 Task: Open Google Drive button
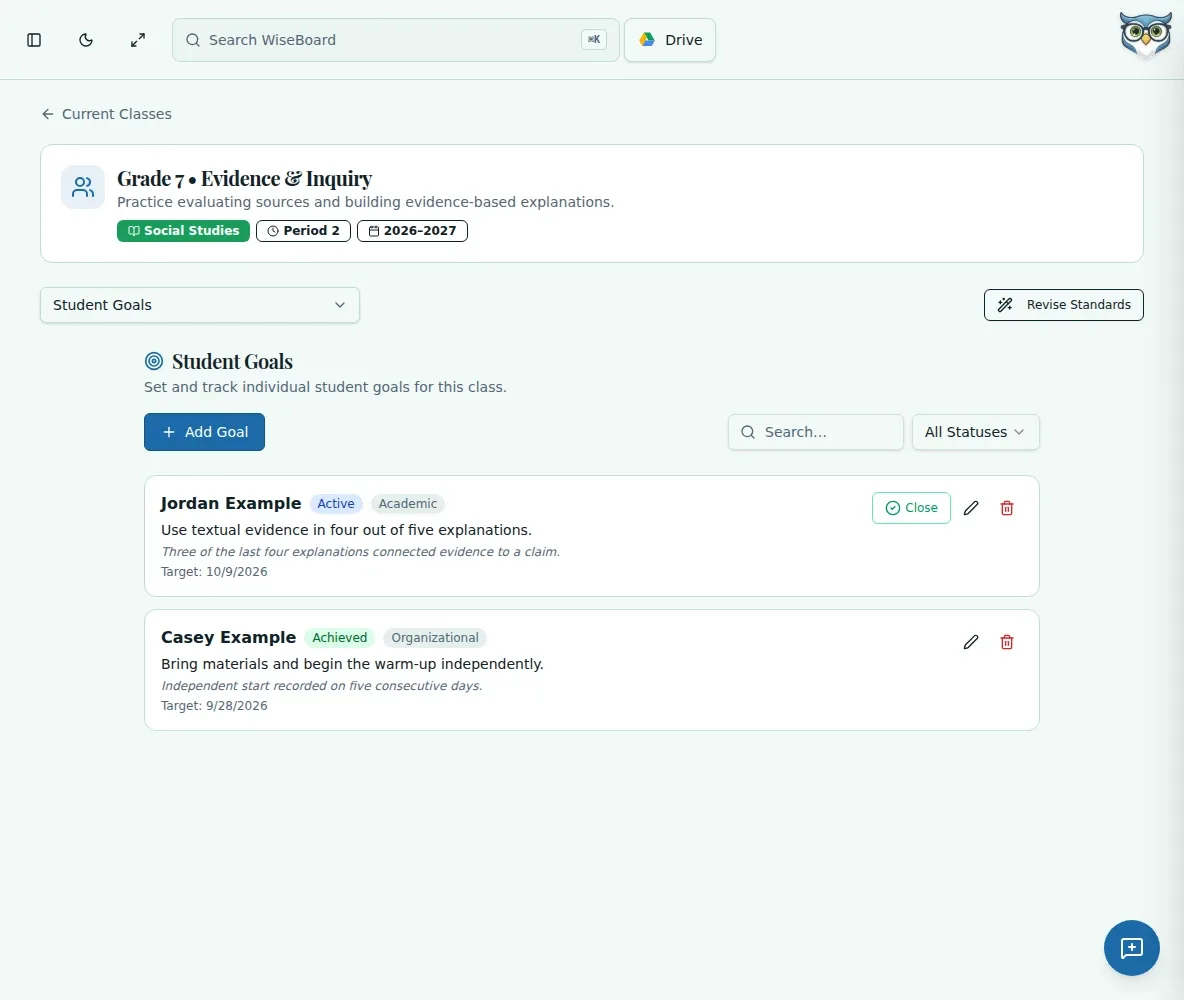click(x=670, y=40)
